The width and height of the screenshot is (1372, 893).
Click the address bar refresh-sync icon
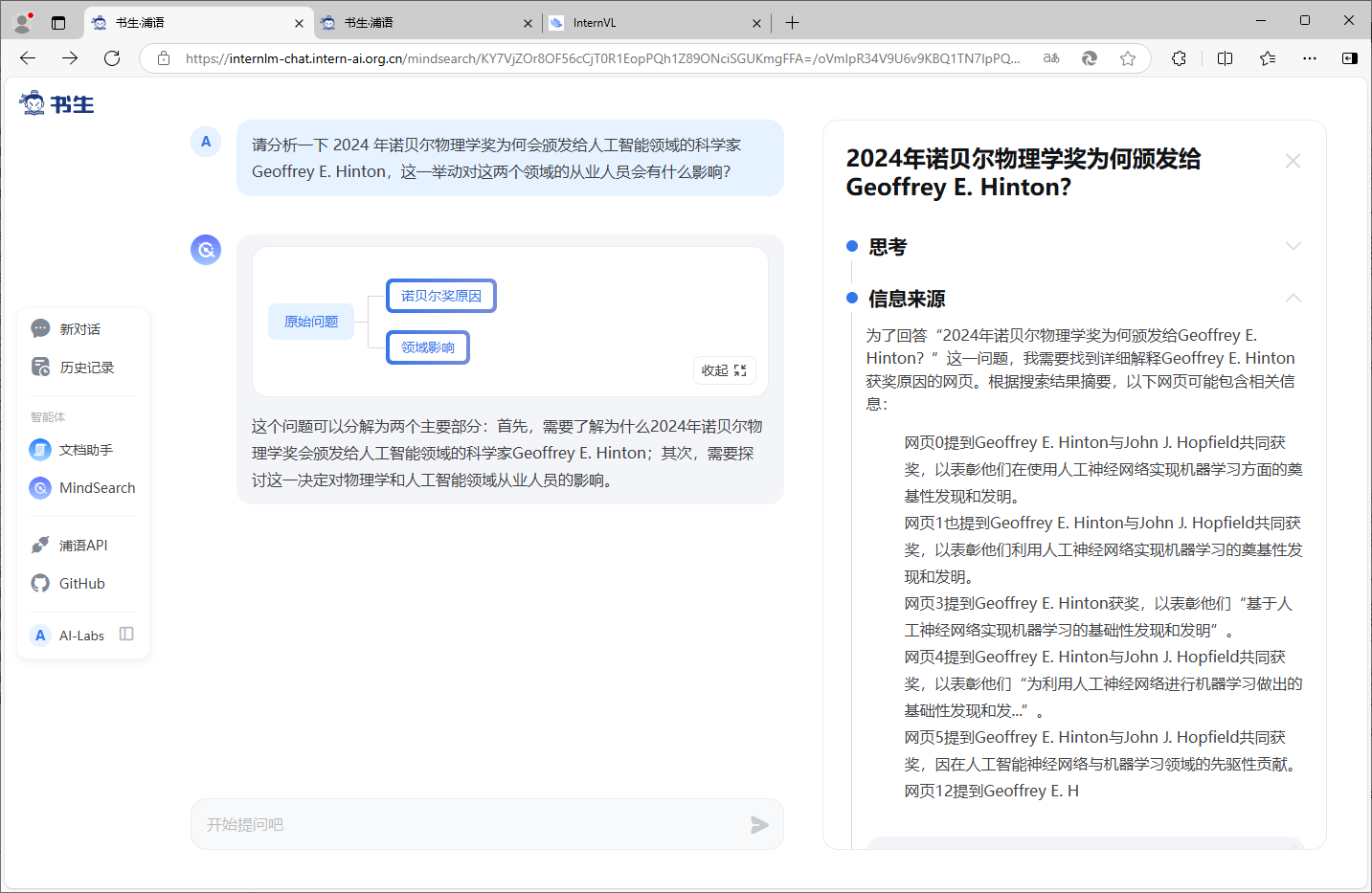point(1090,58)
